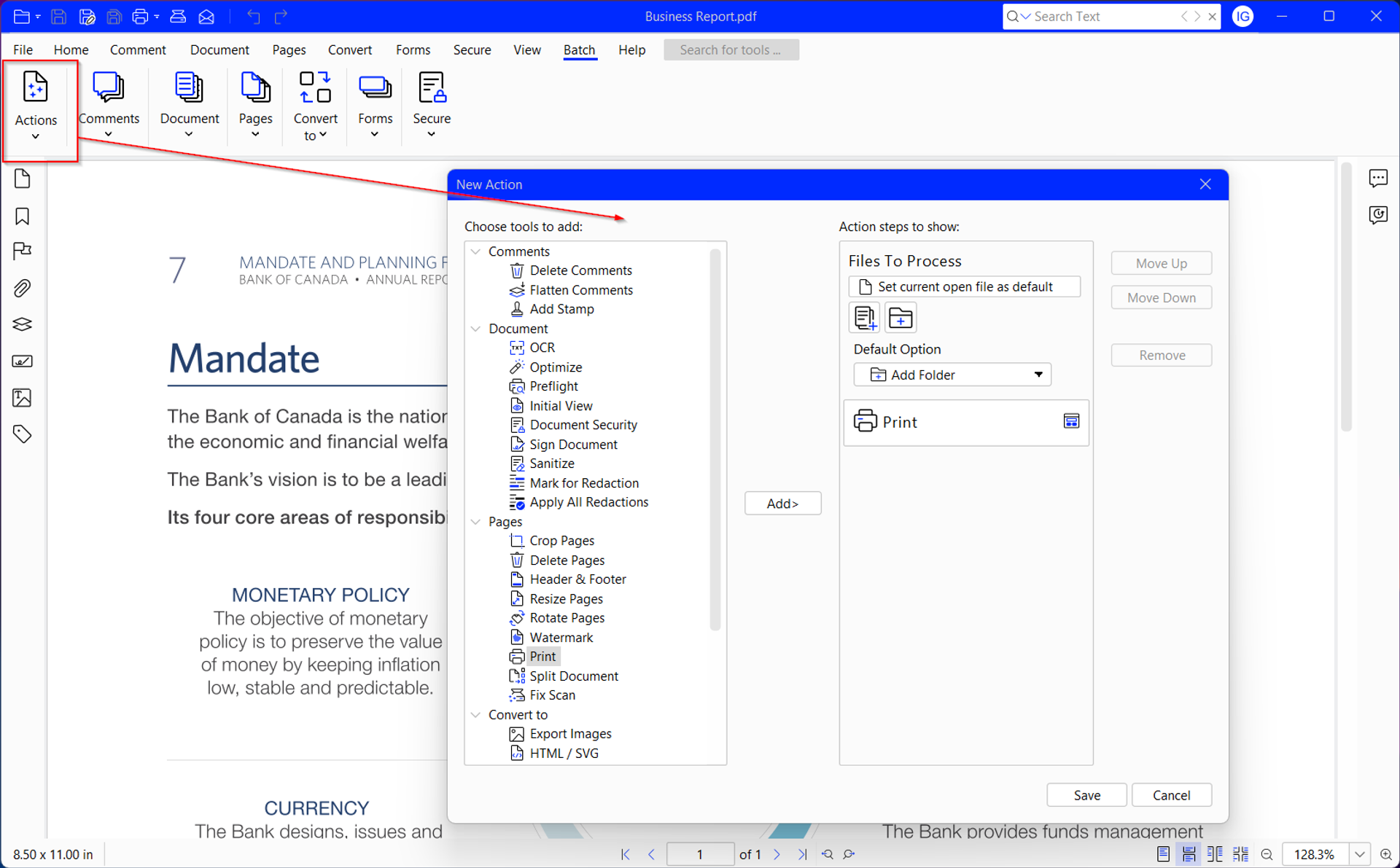Click the Add> button
The height and width of the screenshot is (868, 1400).
[x=782, y=504]
